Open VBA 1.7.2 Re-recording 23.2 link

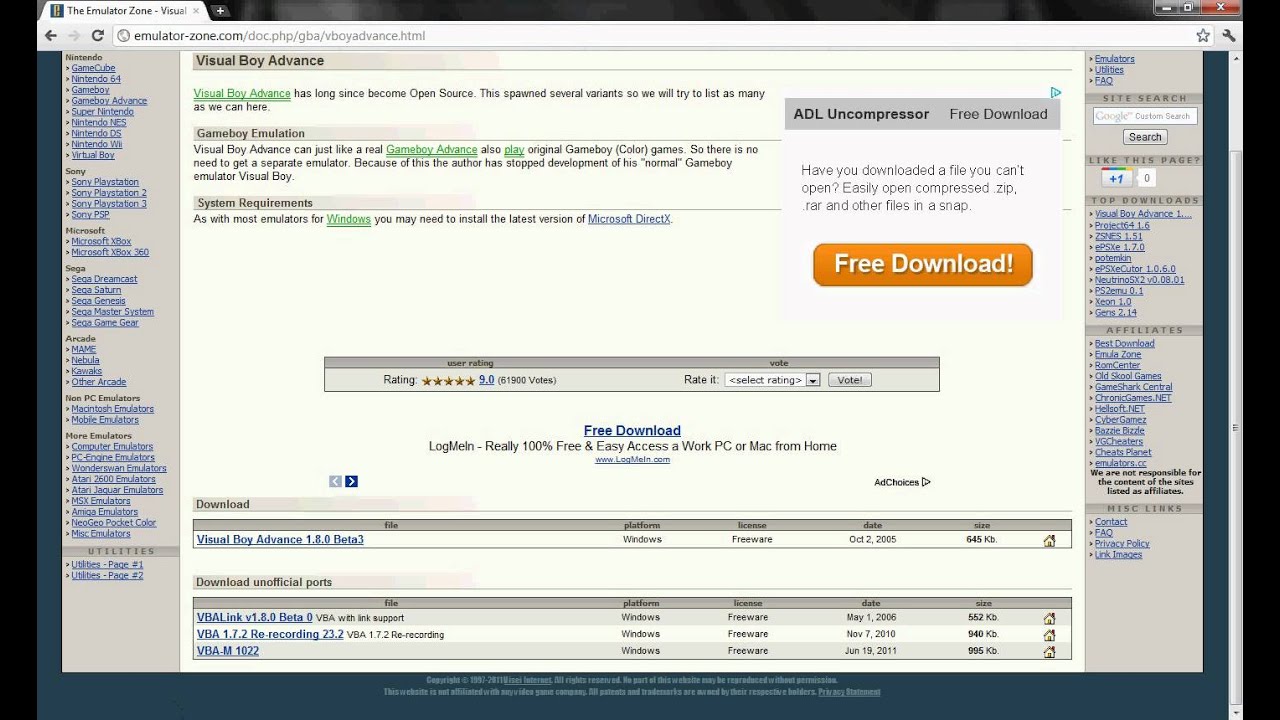[270, 634]
